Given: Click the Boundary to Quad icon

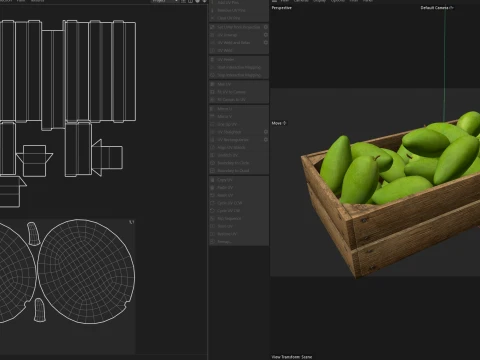Looking at the screenshot, I should (213, 171).
